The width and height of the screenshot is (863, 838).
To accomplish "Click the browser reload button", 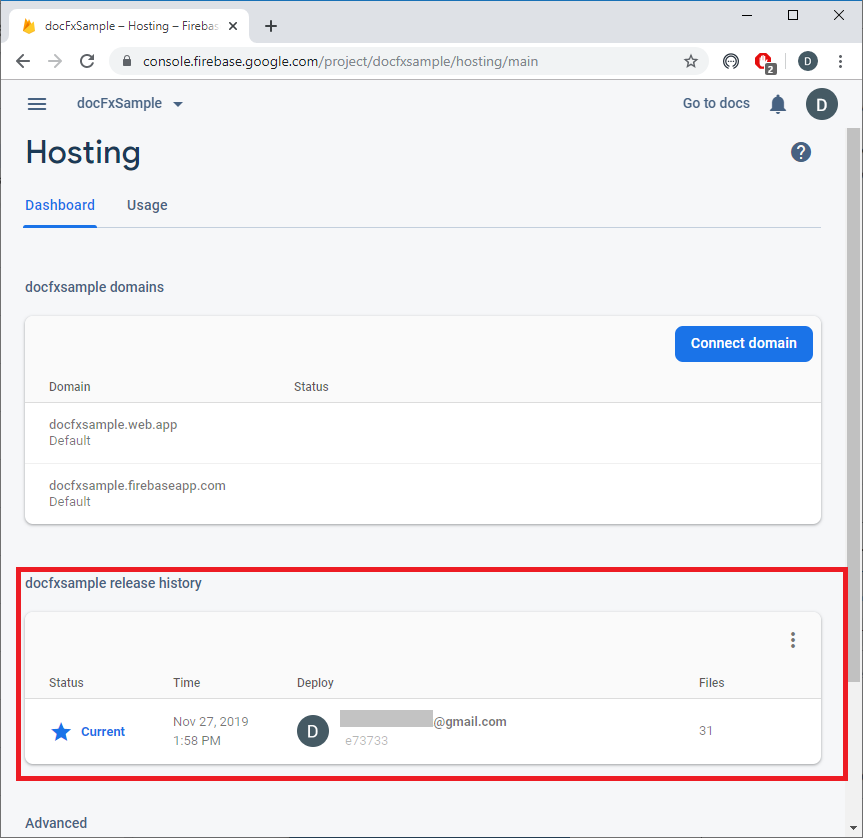I will pyautogui.click(x=87, y=62).
